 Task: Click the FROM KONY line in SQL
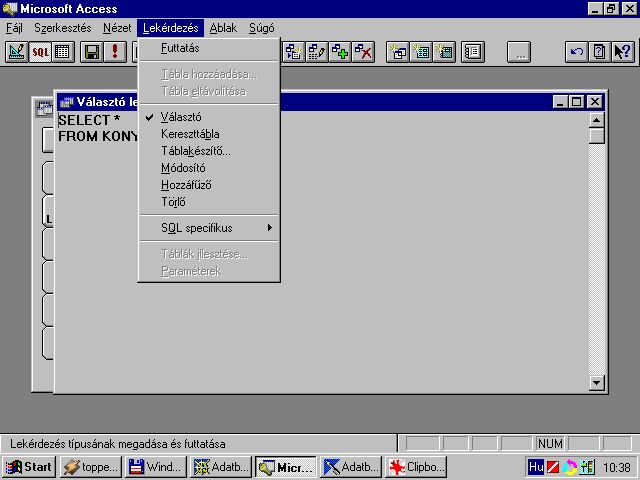98,136
